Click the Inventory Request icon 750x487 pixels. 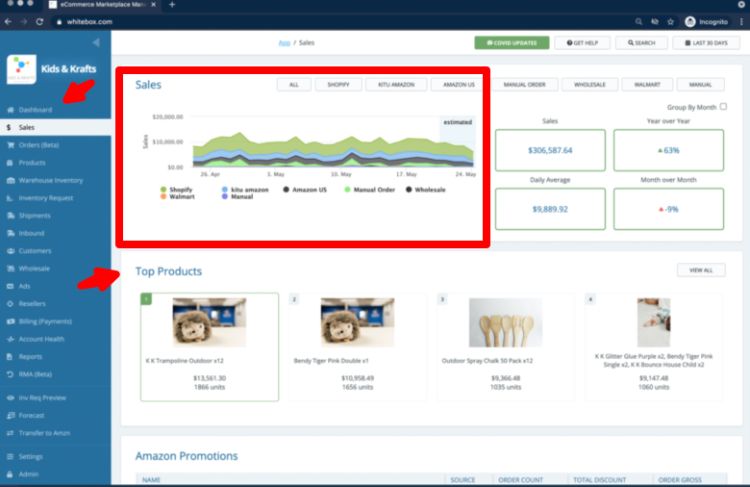pos(10,198)
